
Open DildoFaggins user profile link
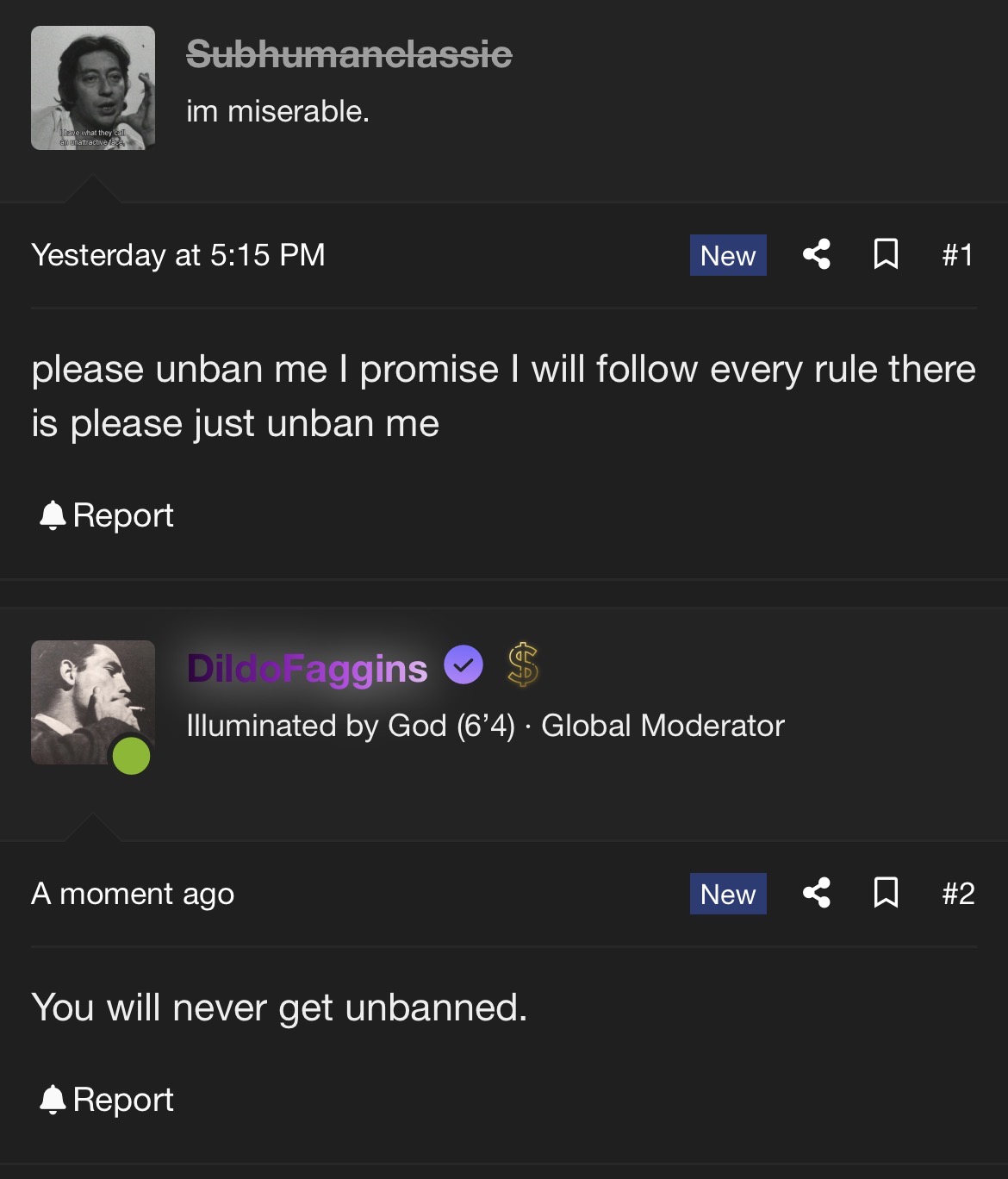307,668
